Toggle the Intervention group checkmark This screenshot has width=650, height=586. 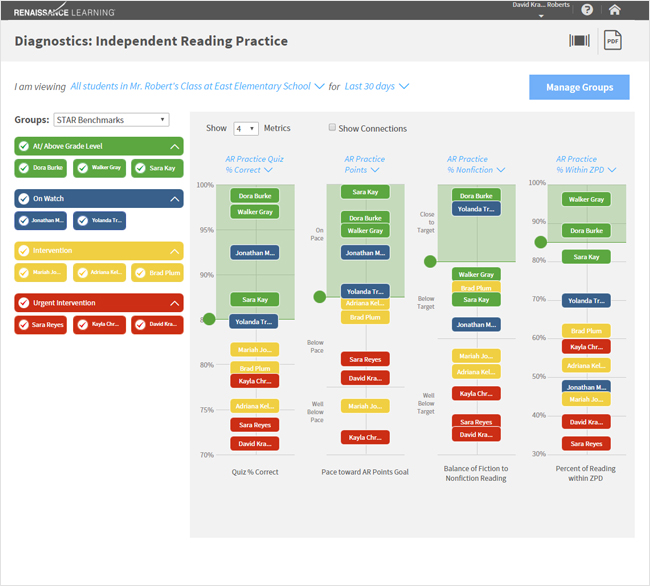click(x=24, y=251)
